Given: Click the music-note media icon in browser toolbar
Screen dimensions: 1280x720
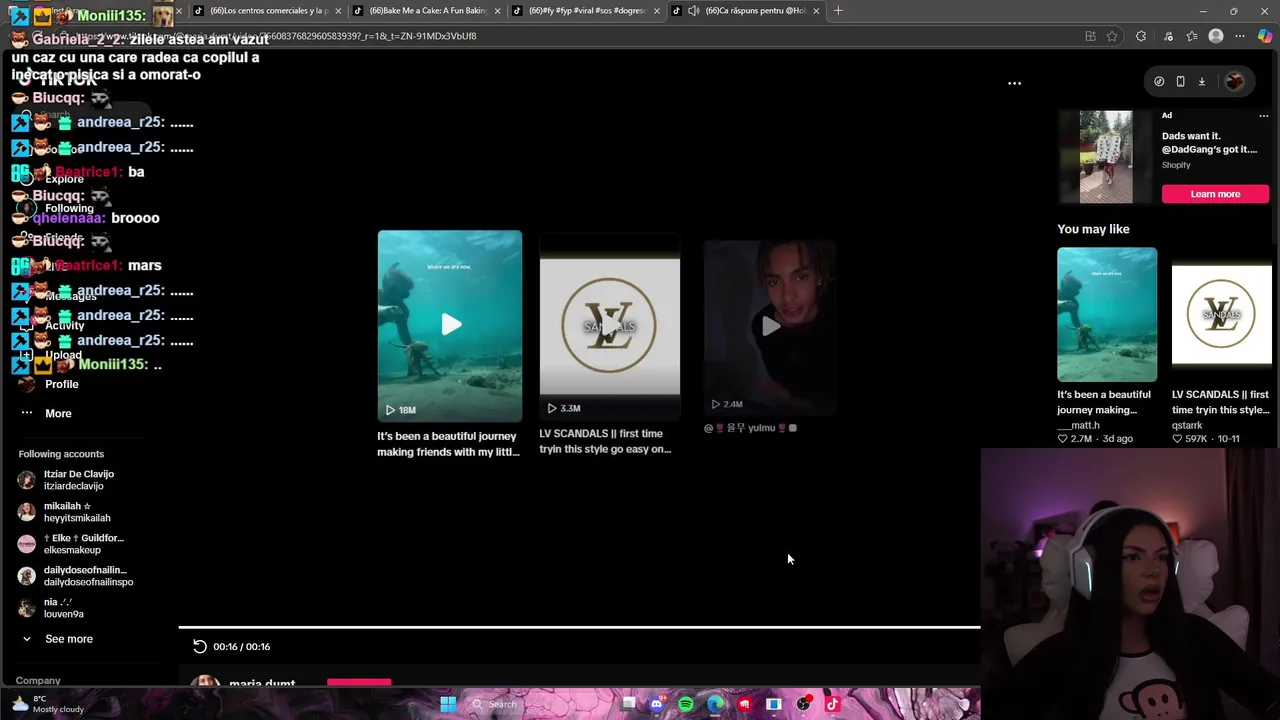Looking at the screenshot, I should pyautogui.click(x=1167, y=36).
